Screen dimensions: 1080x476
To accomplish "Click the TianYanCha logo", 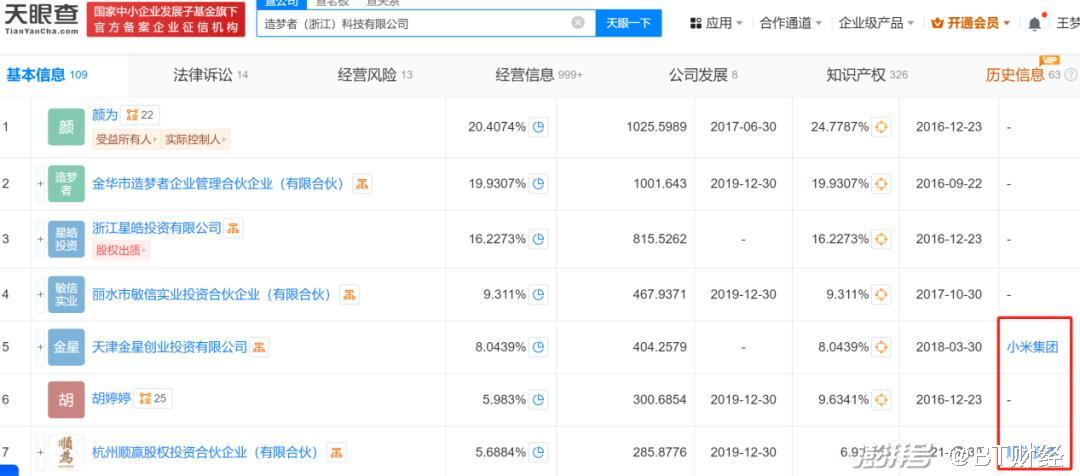I will 40,20.
